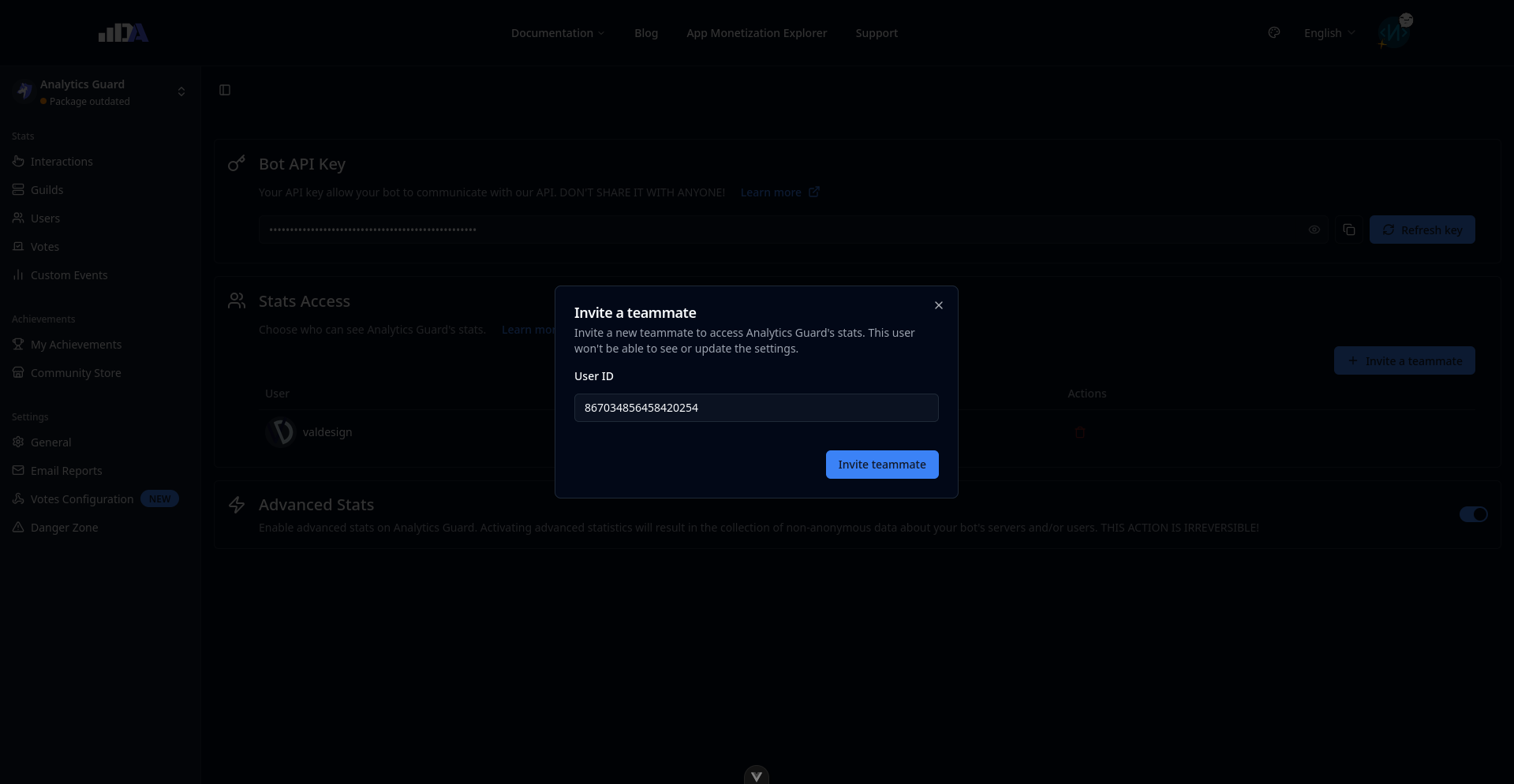Open Danger Zone settings
This screenshot has height=784, width=1514.
coord(64,528)
